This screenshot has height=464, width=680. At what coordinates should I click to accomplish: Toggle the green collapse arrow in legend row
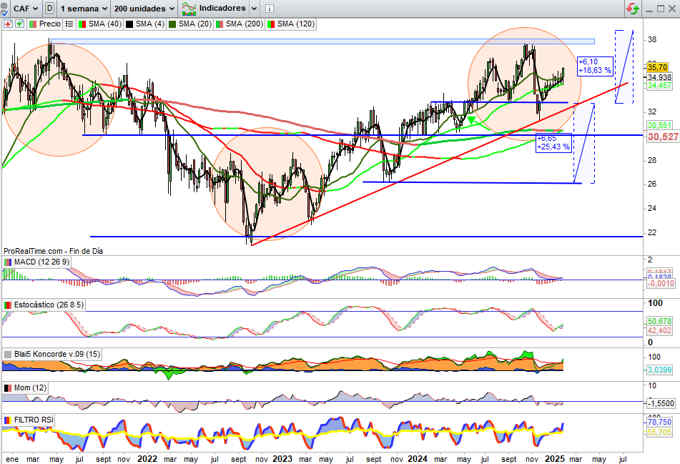coord(17,22)
